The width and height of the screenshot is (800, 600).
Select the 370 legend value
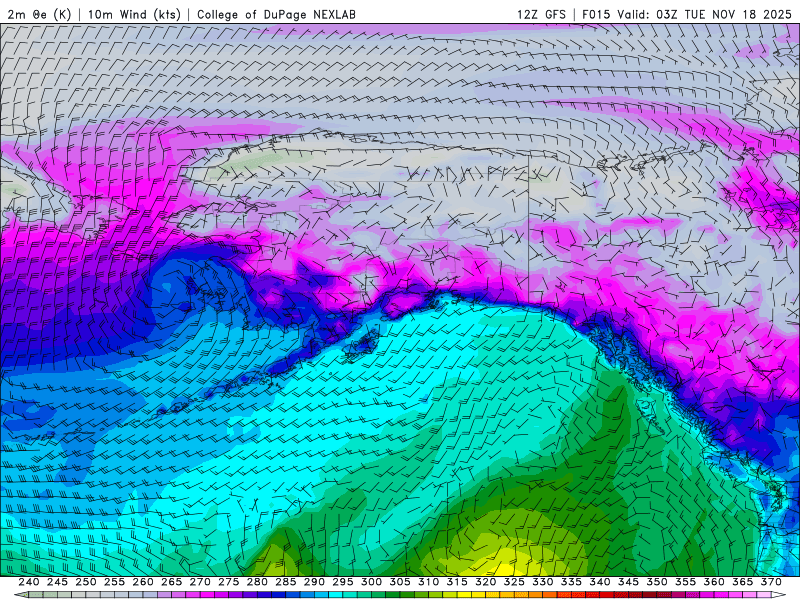(x=771, y=582)
